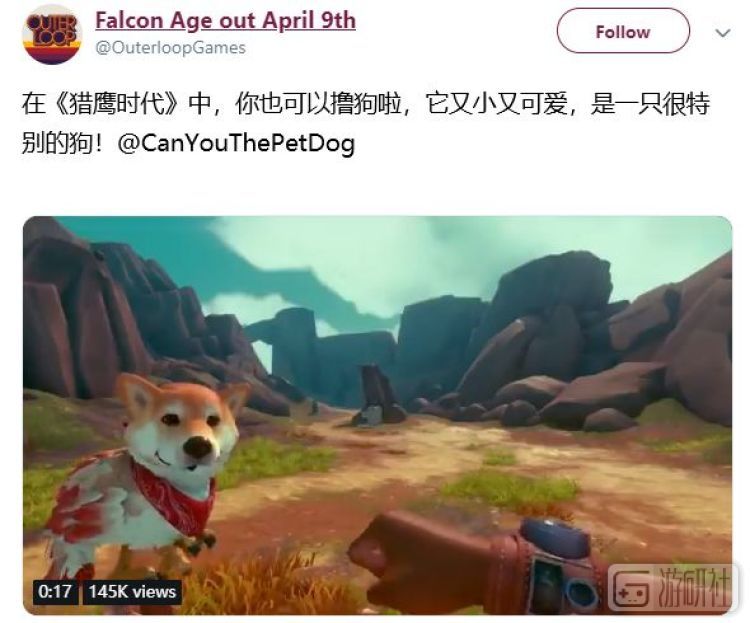Image resolution: width=750 pixels, height=623 pixels.
Task: Open the 'Falcon Age out April 9th' profile name
Action: click(225, 21)
